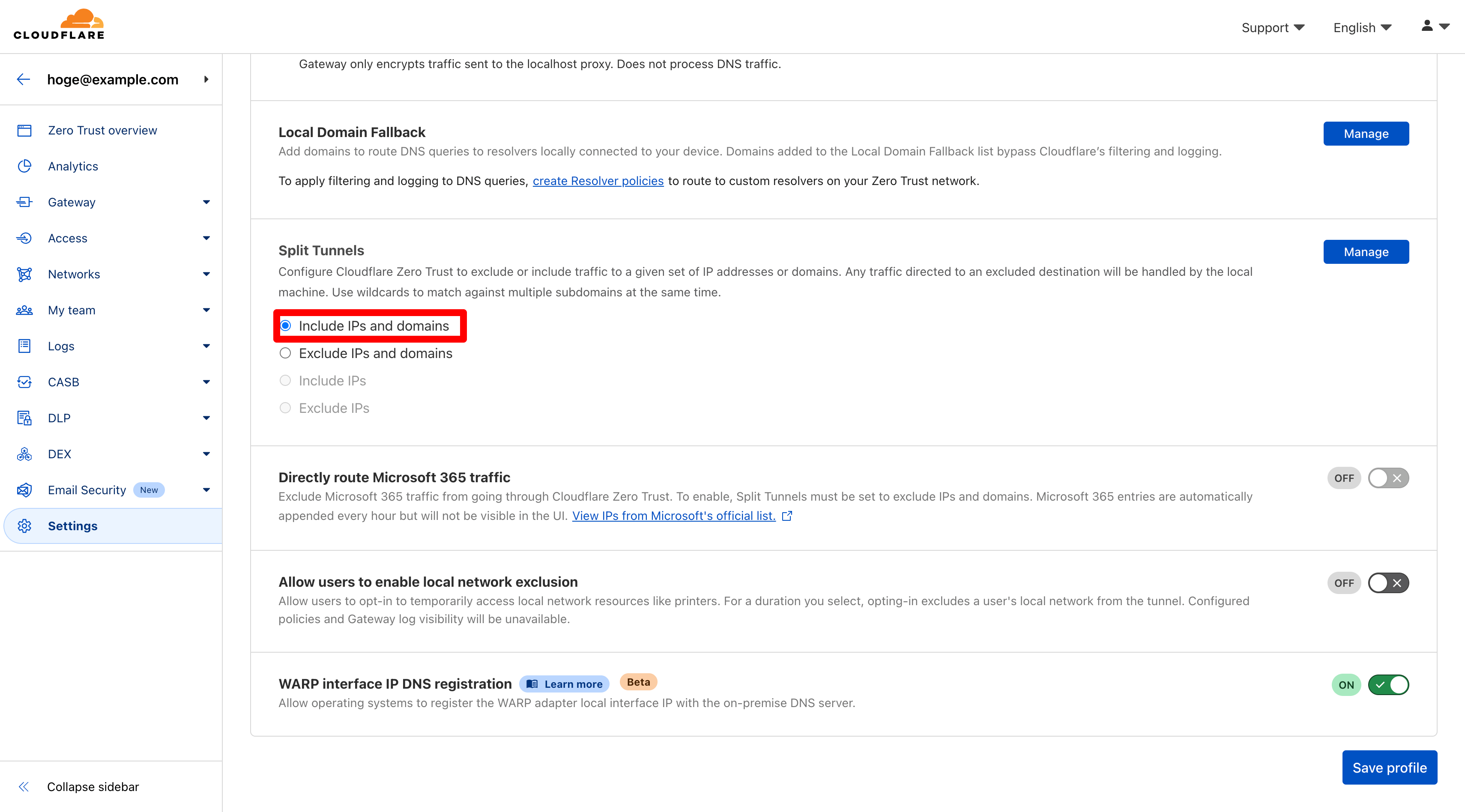Click the Cloudflare logo

(57, 23)
